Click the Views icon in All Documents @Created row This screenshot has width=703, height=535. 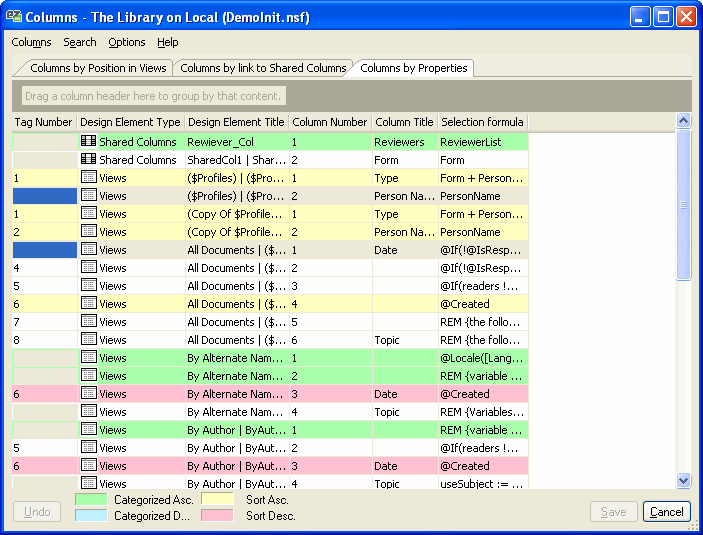(x=88, y=304)
